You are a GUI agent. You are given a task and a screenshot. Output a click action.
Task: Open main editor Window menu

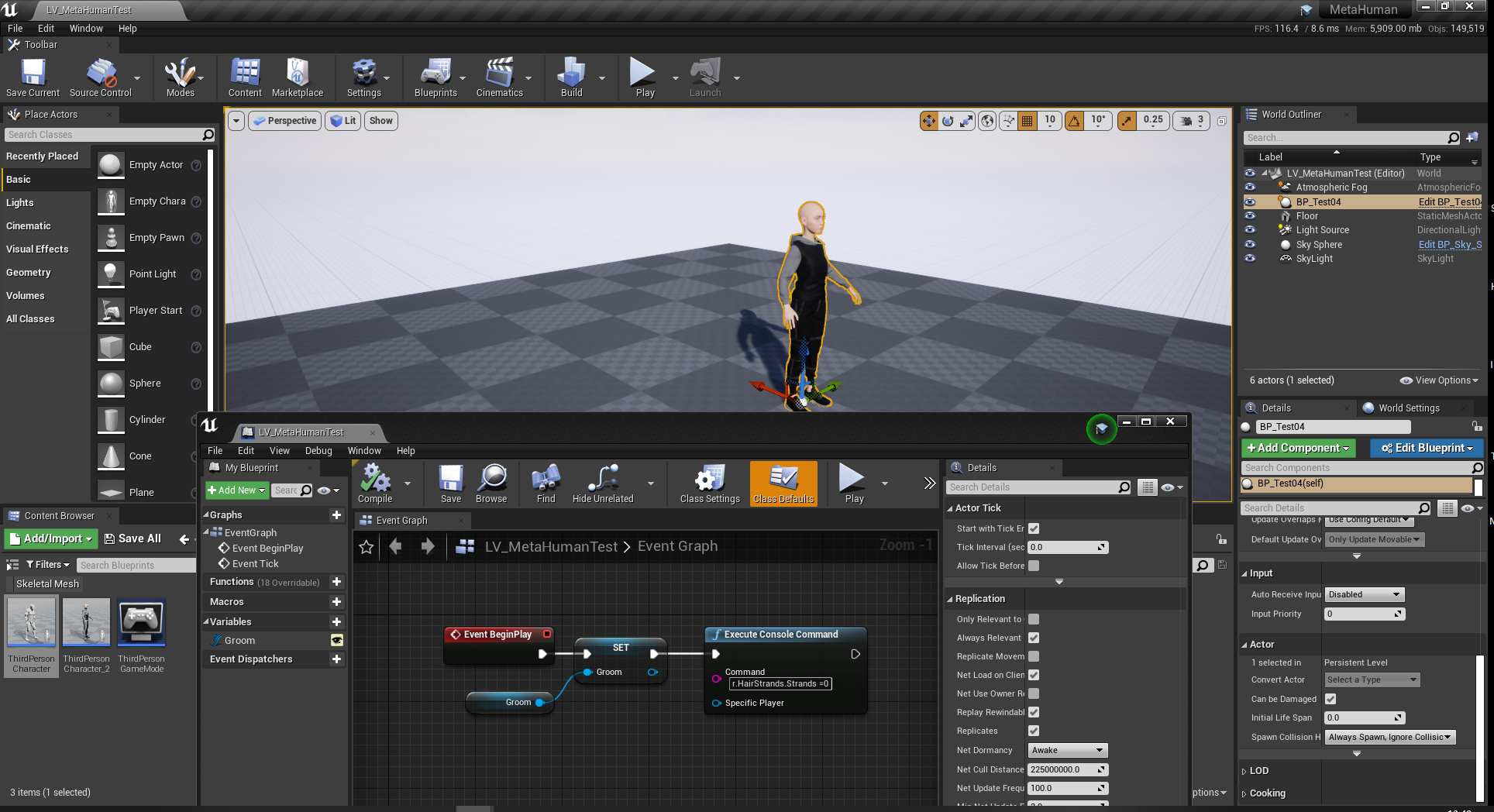[86, 29]
